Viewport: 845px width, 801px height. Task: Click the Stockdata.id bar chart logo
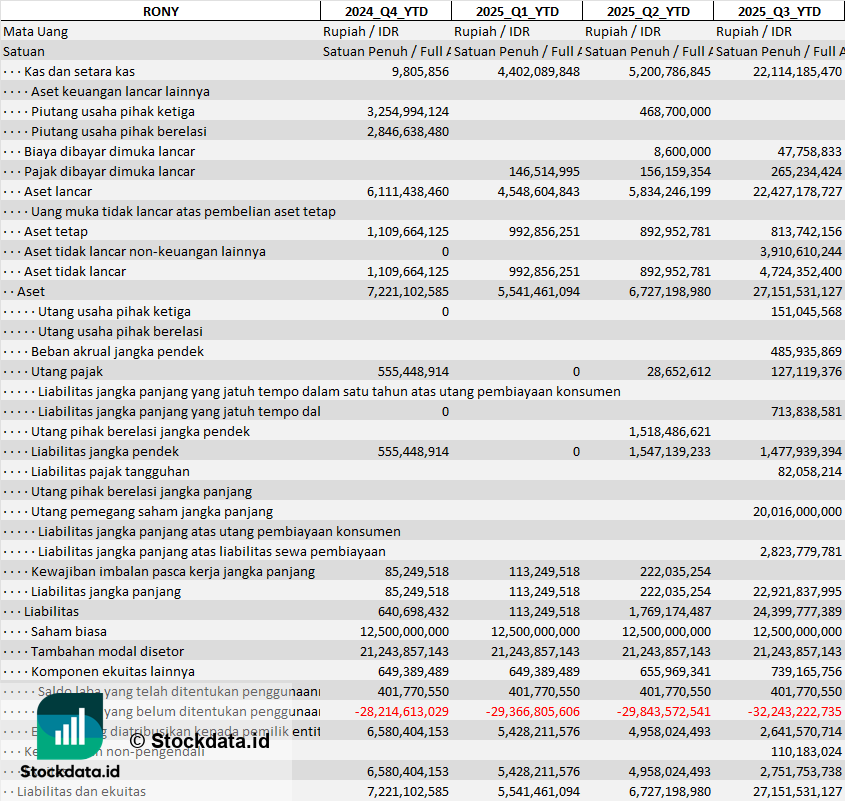click(x=69, y=727)
